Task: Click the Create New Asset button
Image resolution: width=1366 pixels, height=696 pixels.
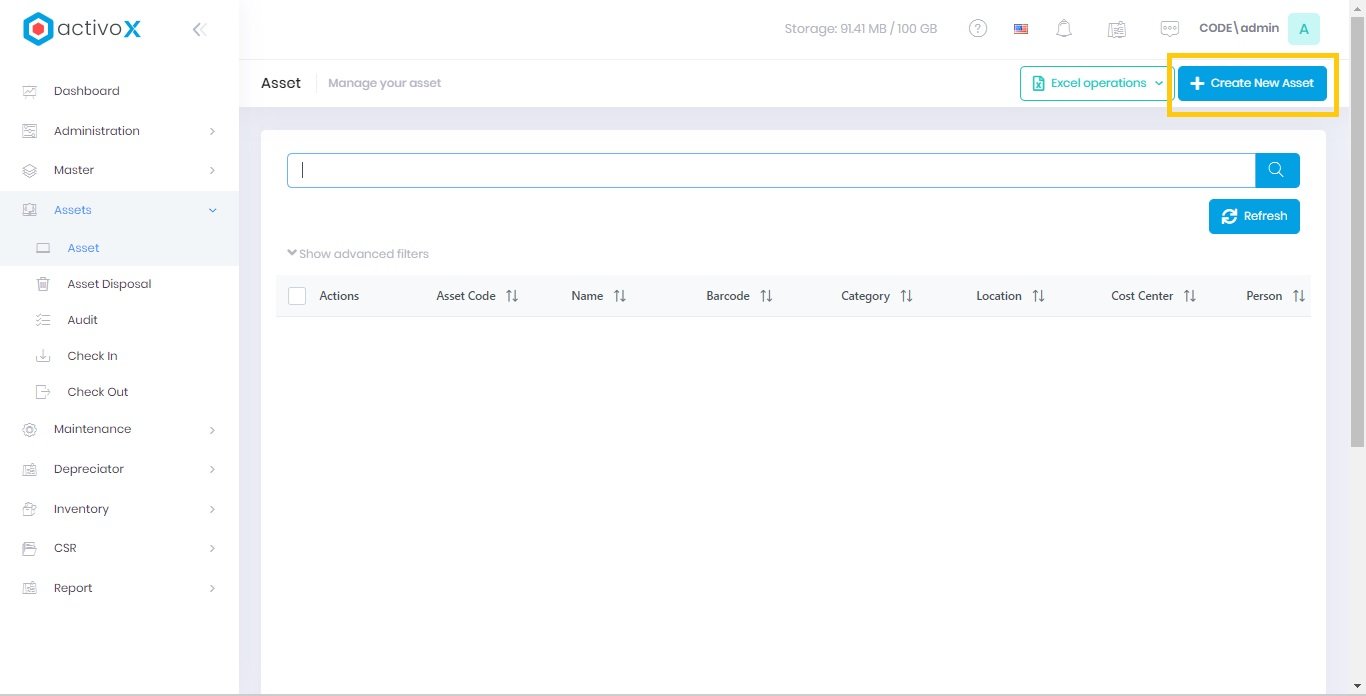Action: coord(1252,83)
